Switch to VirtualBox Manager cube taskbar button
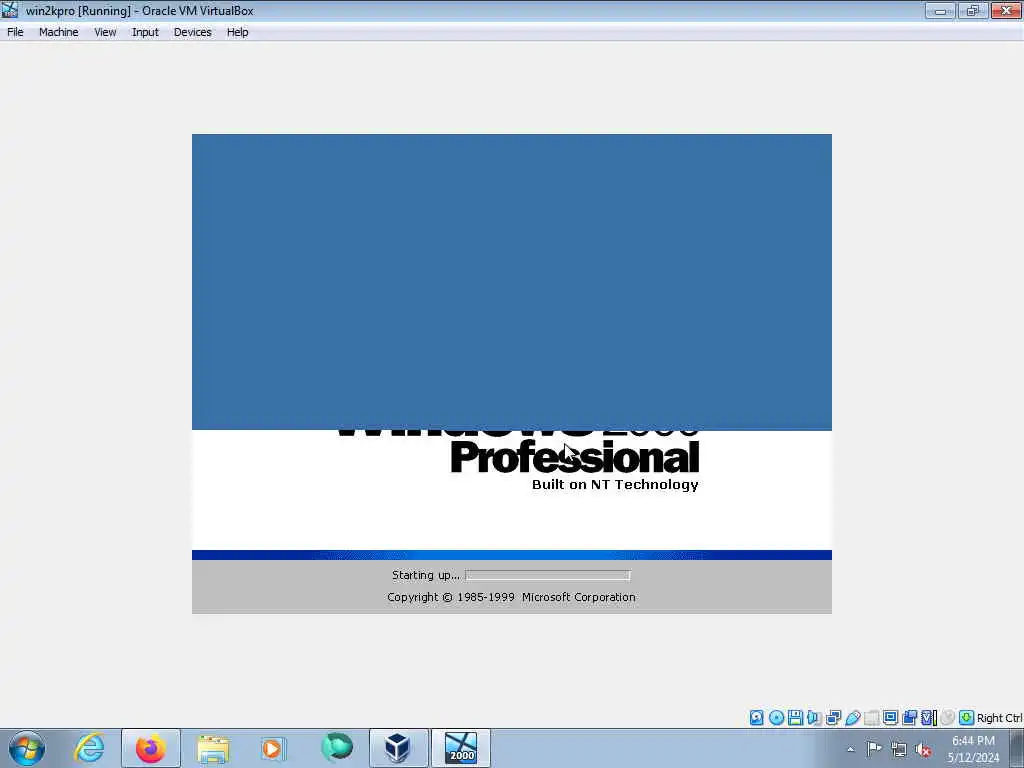The height and width of the screenshot is (768, 1024). click(x=398, y=748)
